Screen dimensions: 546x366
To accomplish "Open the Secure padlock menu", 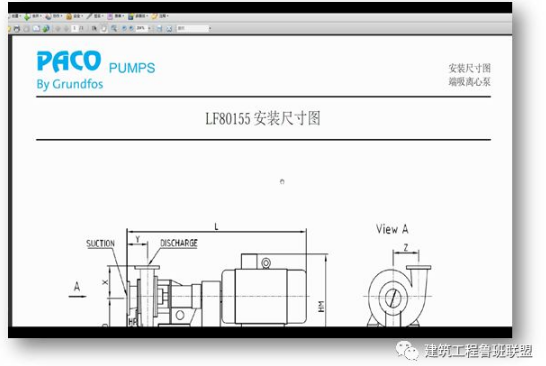I will [75, 16].
